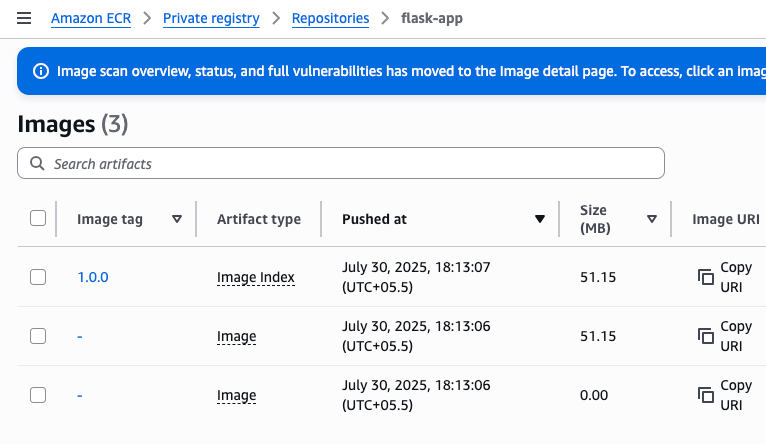This screenshot has width=766, height=444.
Task: Click the Image URI column header
Action: [725, 219]
